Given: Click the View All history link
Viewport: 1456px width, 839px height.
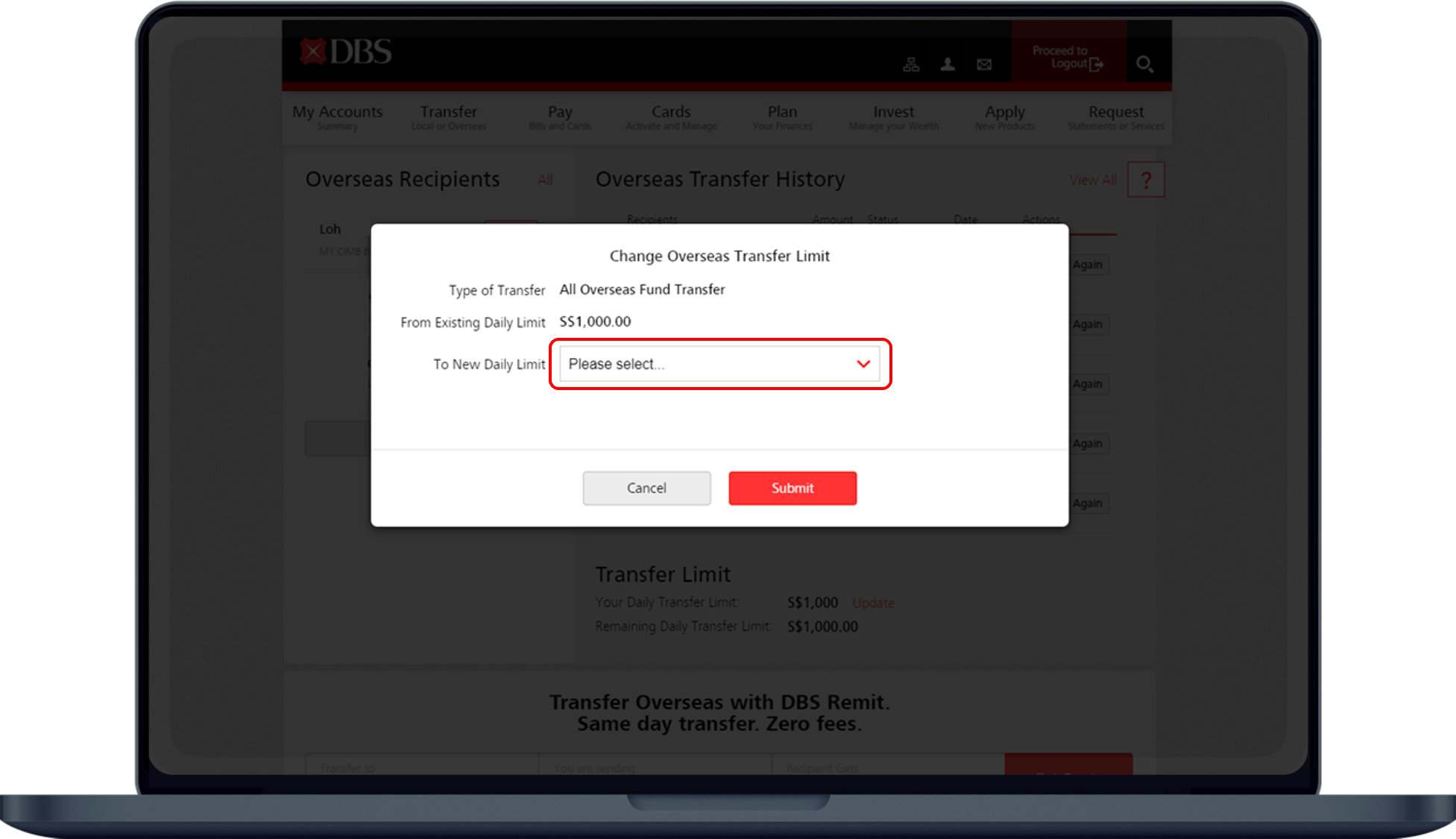Looking at the screenshot, I should tap(1092, 180).
